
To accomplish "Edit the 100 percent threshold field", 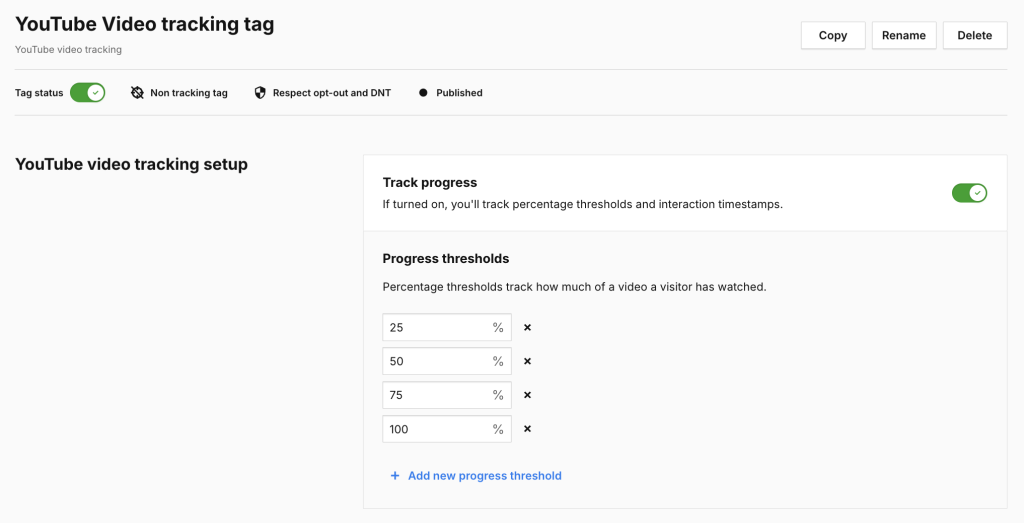I will 447,430.
